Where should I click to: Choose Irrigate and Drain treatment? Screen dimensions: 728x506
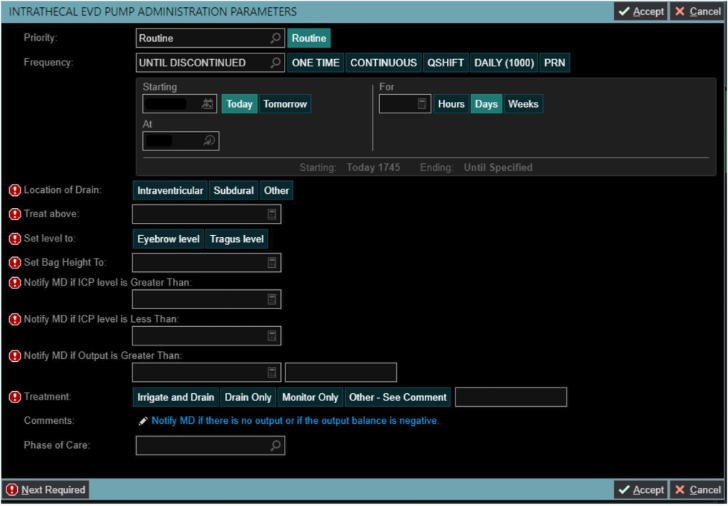click(176, 397)
